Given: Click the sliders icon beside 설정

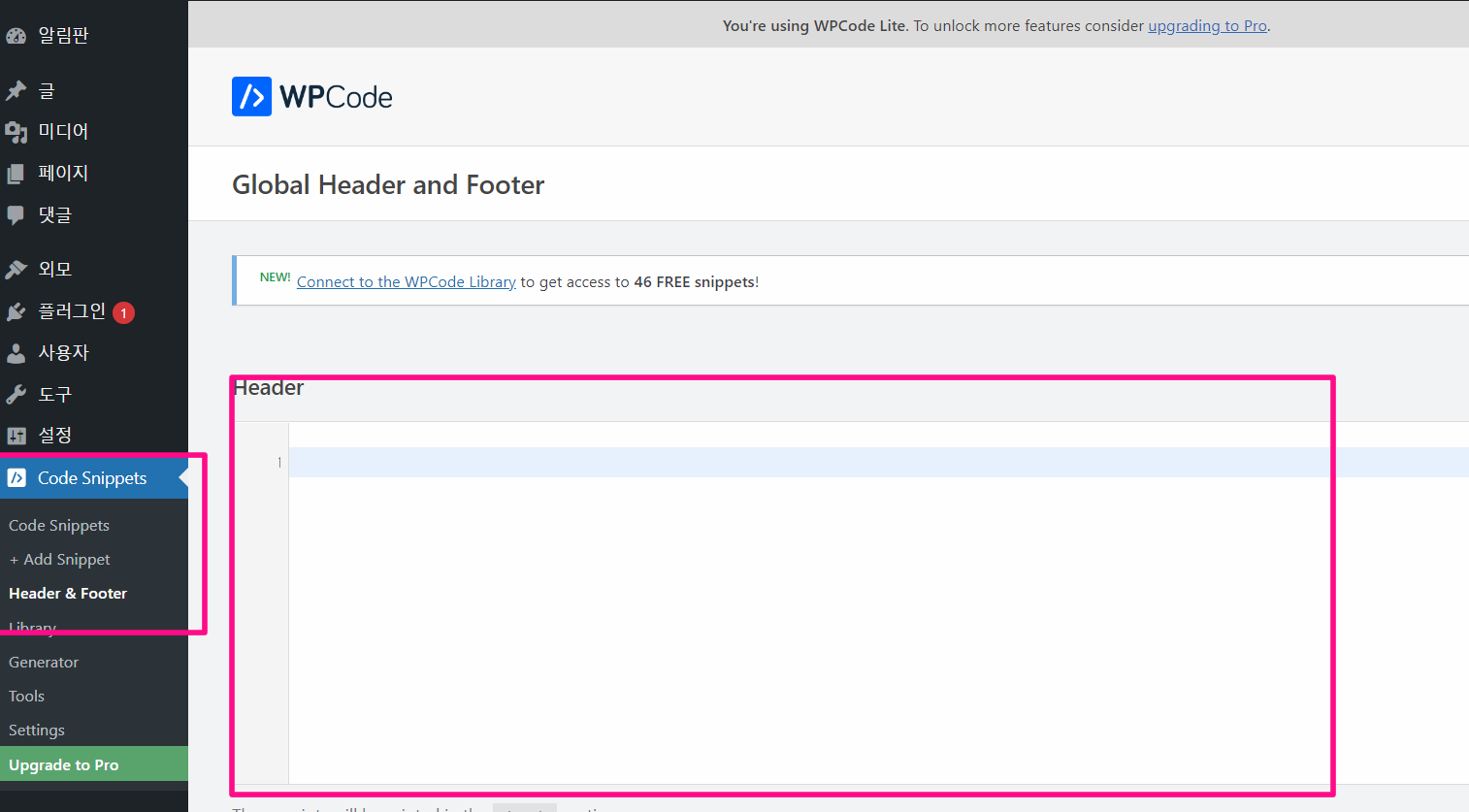Looking at the screenshot, I should pos(16,437).
